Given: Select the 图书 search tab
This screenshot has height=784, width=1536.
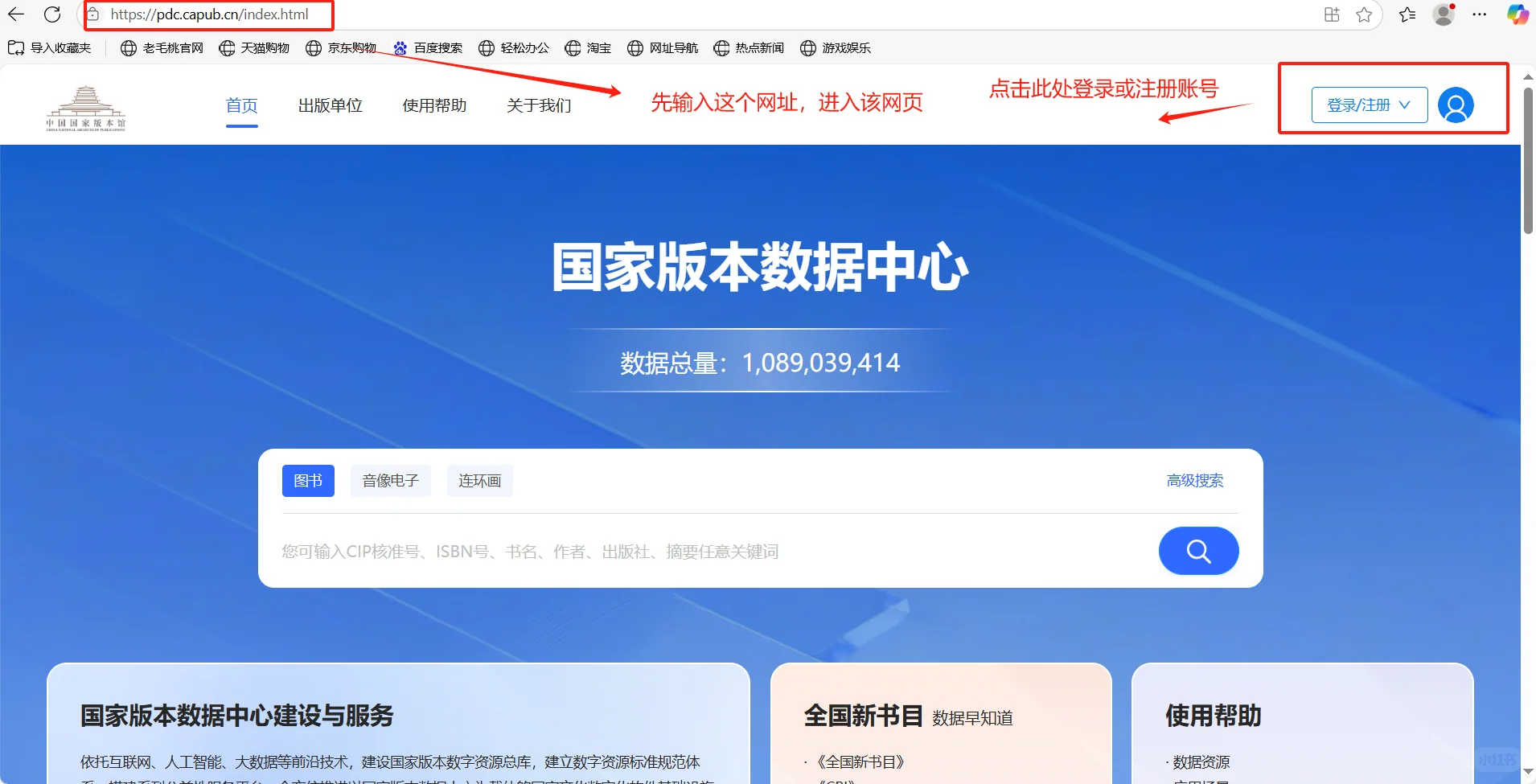Looking at the screenshot, I should click(308, 481).
